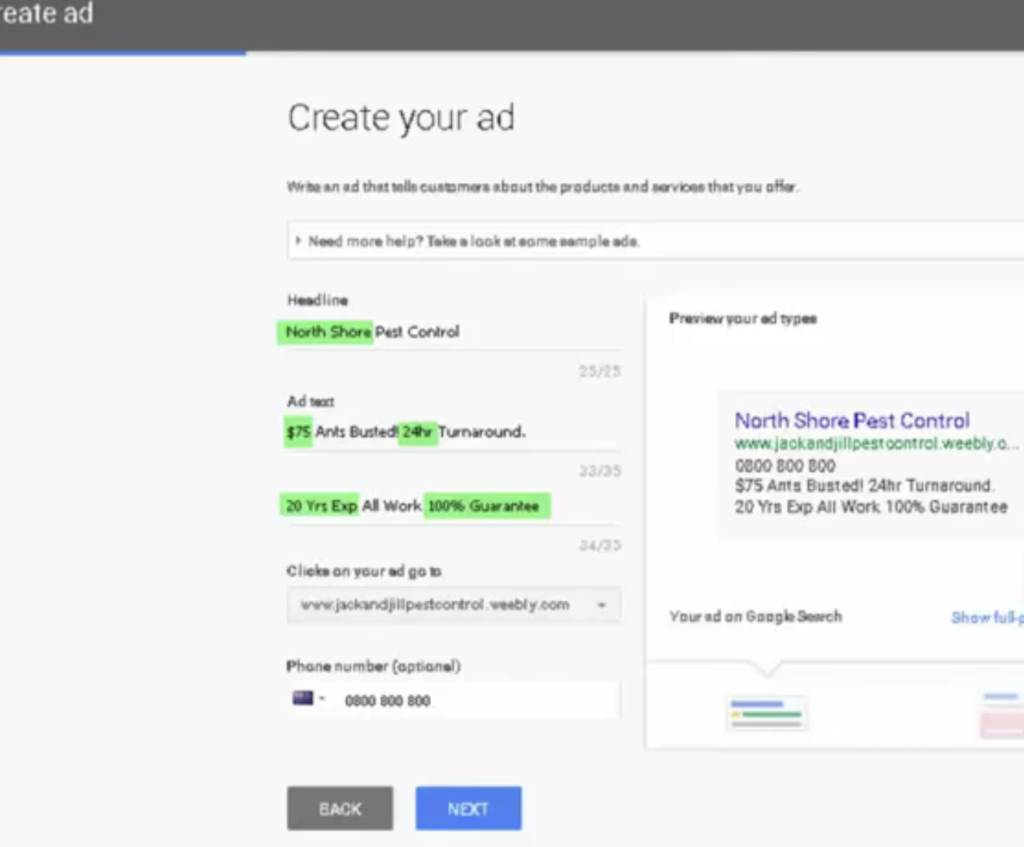Click the 'Phone number (optional)' label

tap(374, 666)
